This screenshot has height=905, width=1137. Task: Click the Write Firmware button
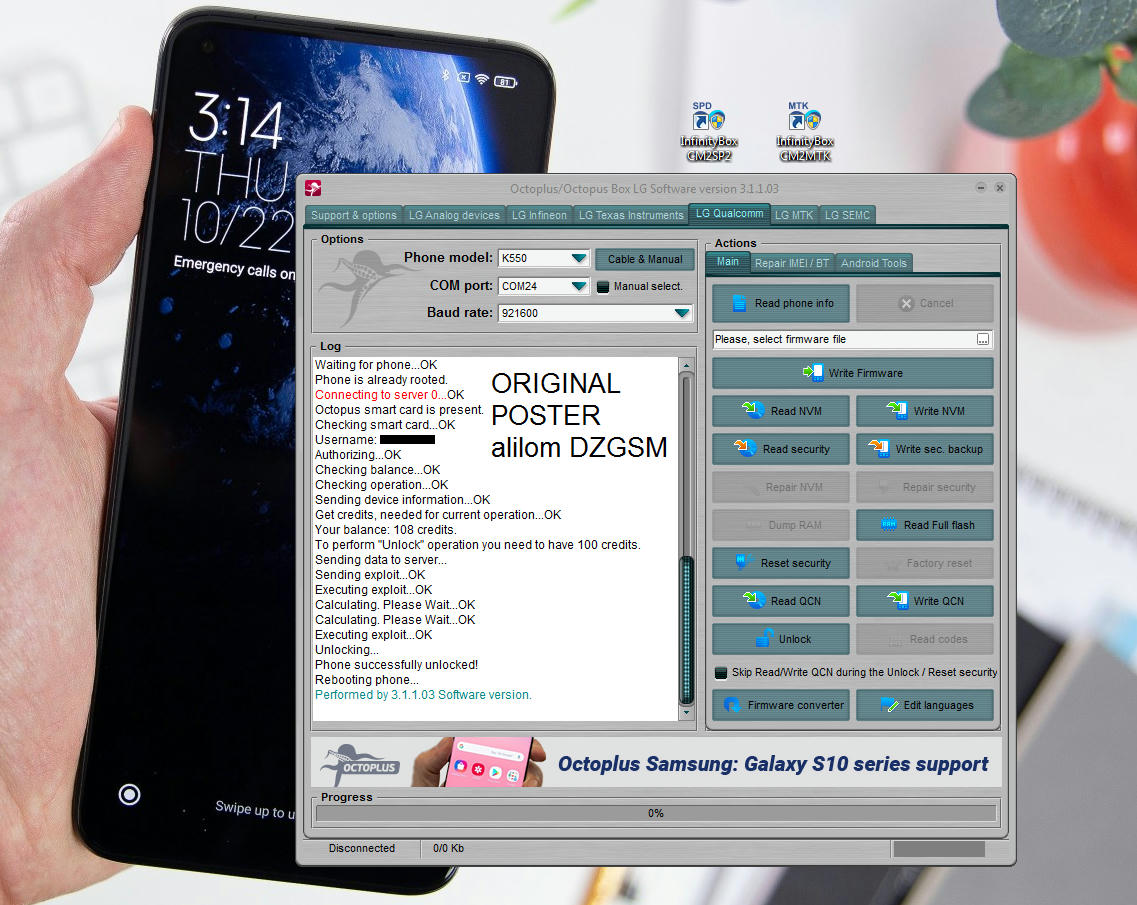coord(853,373)
